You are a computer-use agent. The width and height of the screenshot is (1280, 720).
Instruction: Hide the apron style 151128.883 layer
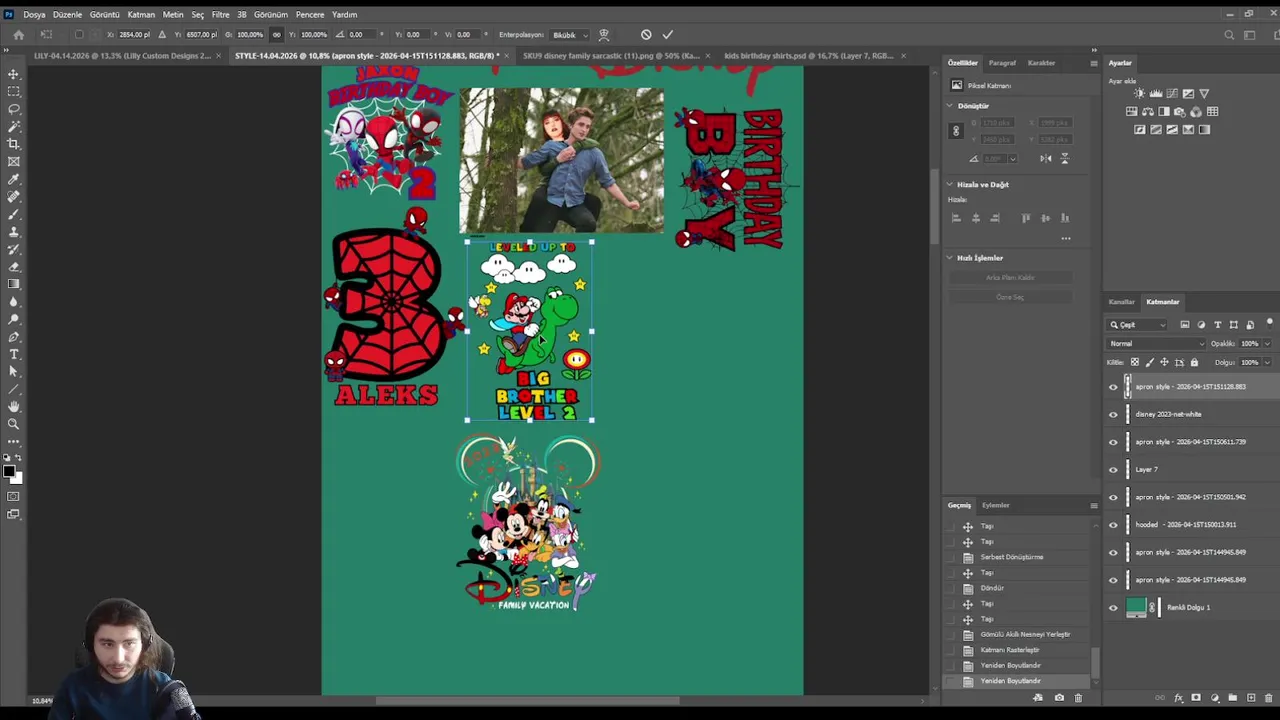pyautogui.click(x=1113, y=387)
